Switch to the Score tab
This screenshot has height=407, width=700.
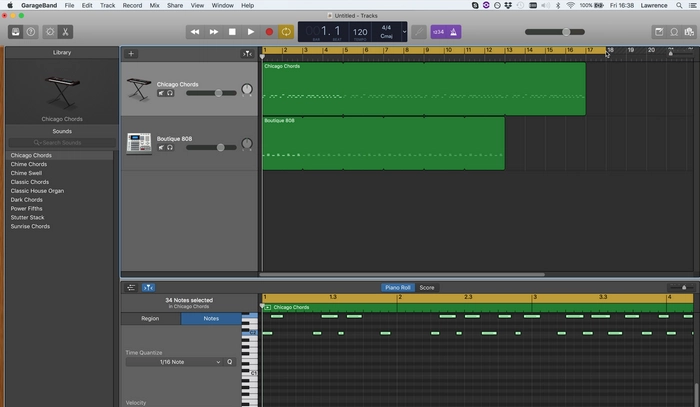tap(427, 287)
